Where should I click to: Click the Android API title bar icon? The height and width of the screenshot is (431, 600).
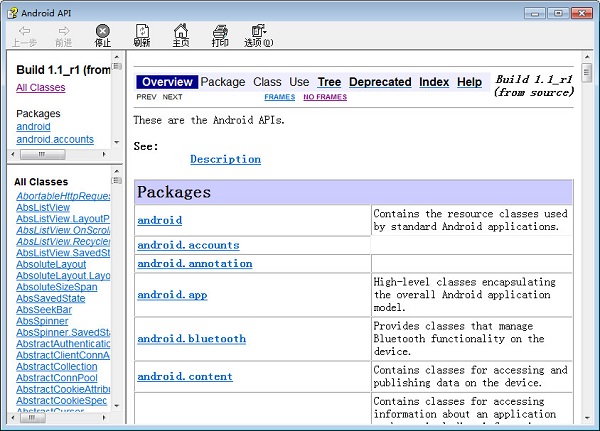(x=13, y=13)
